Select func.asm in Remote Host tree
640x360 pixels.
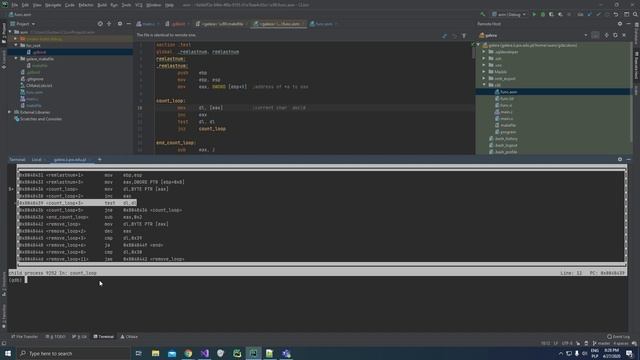tap(506, 92)
